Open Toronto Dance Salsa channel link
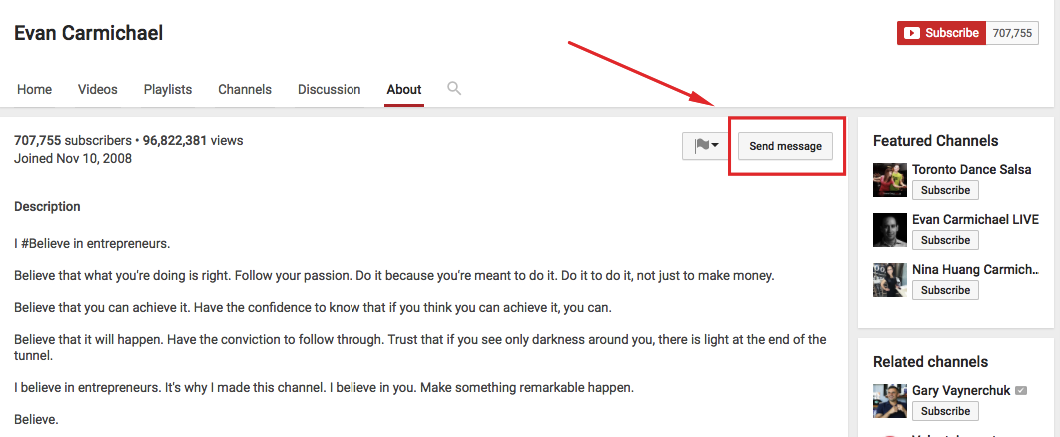 971,169
